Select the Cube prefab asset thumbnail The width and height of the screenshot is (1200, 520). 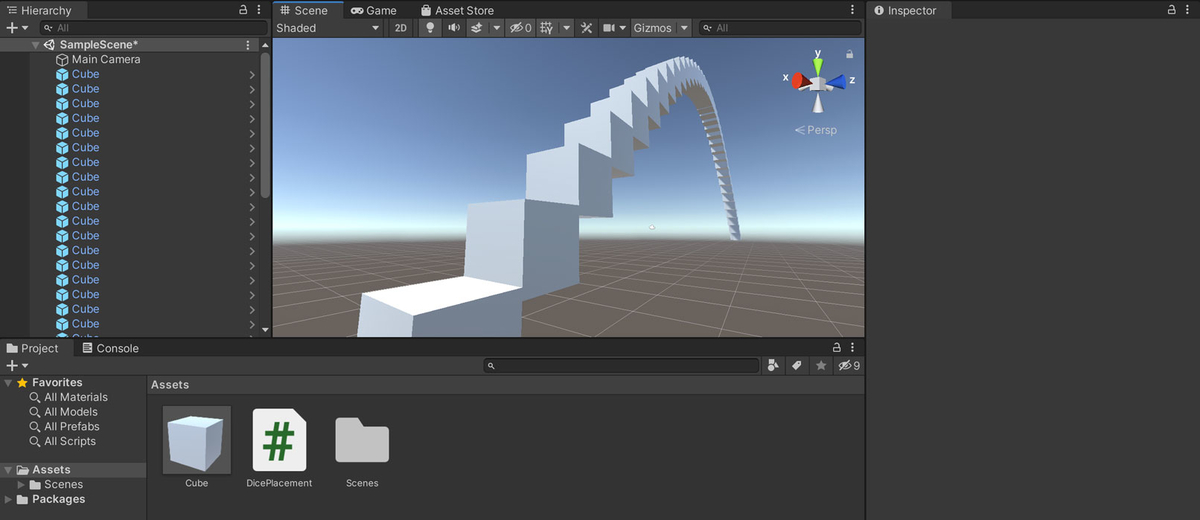pyautogui.click(x=197, y=440)
